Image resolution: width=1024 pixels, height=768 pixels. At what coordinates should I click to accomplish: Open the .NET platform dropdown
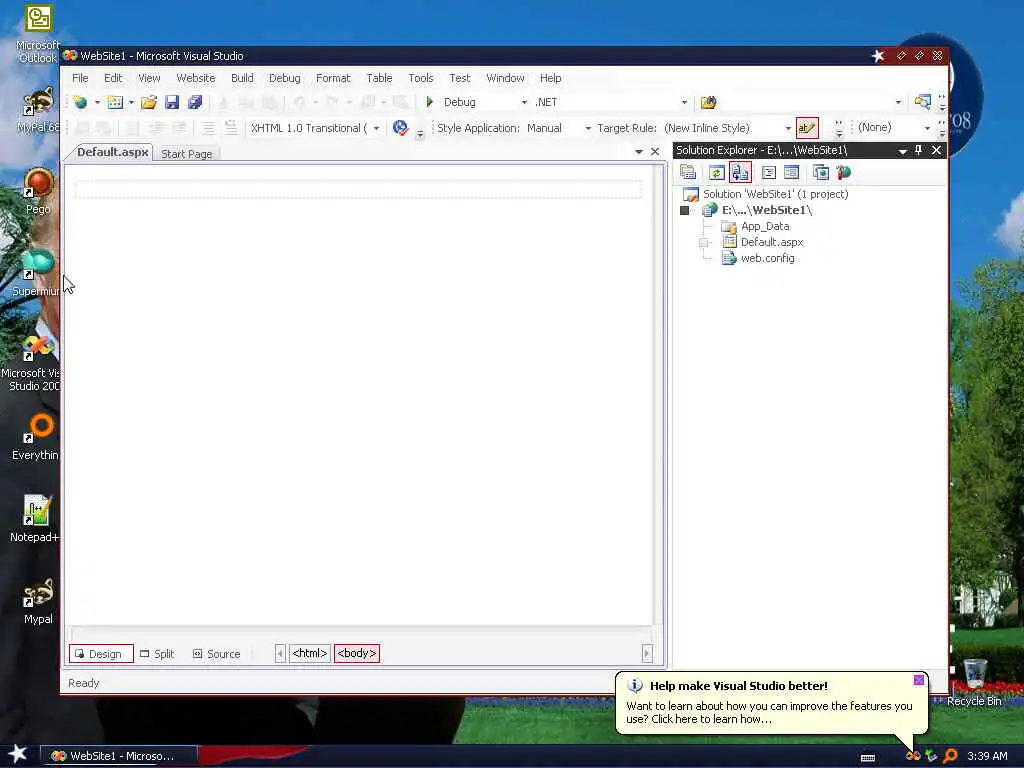pyautogui.click(x=684, y=103)
